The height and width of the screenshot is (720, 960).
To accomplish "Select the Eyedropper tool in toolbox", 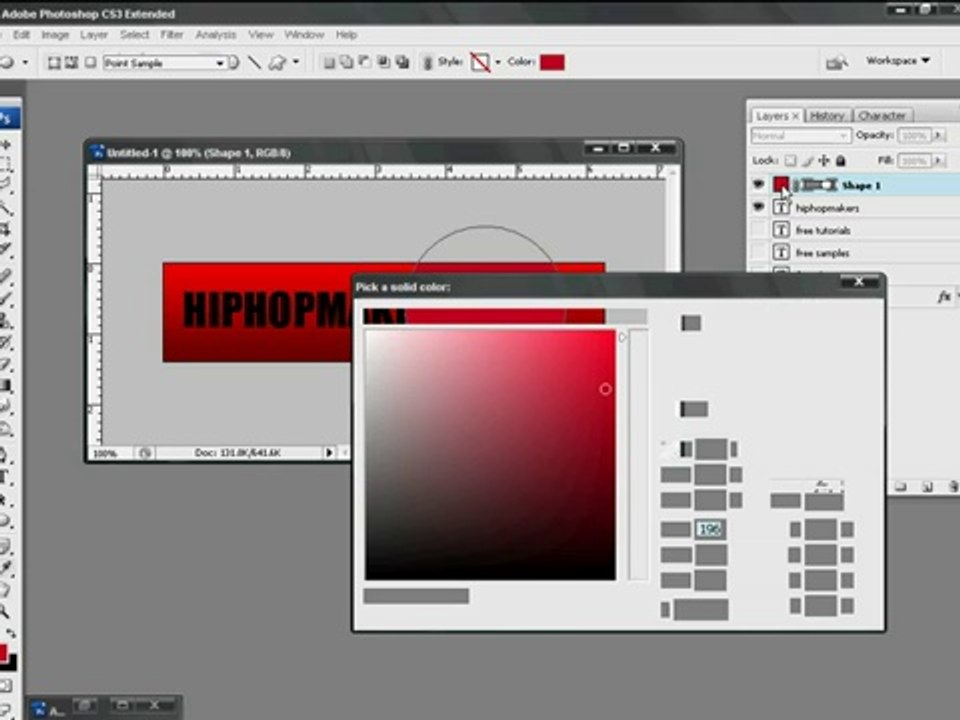I will click(x=6, y=567).
